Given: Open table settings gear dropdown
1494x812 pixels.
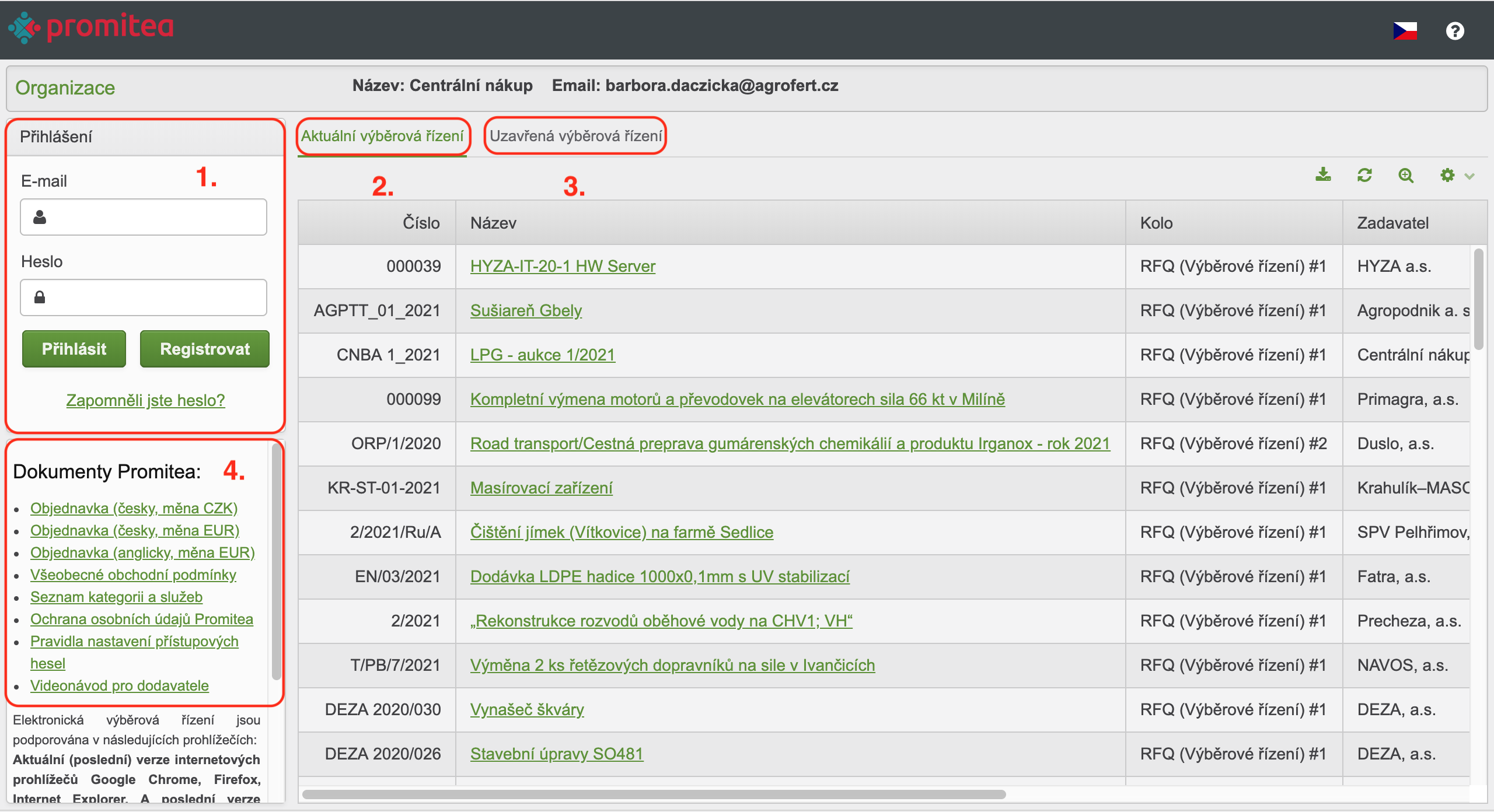Looking at the screenshot, I should pos(1457,175).
